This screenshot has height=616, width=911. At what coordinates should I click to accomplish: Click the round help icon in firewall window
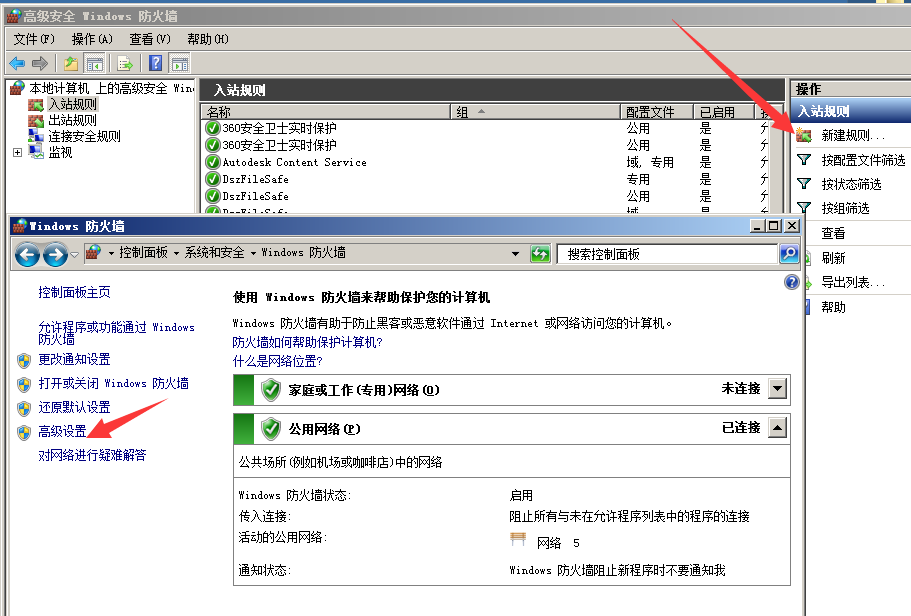(x=792, y=283)
